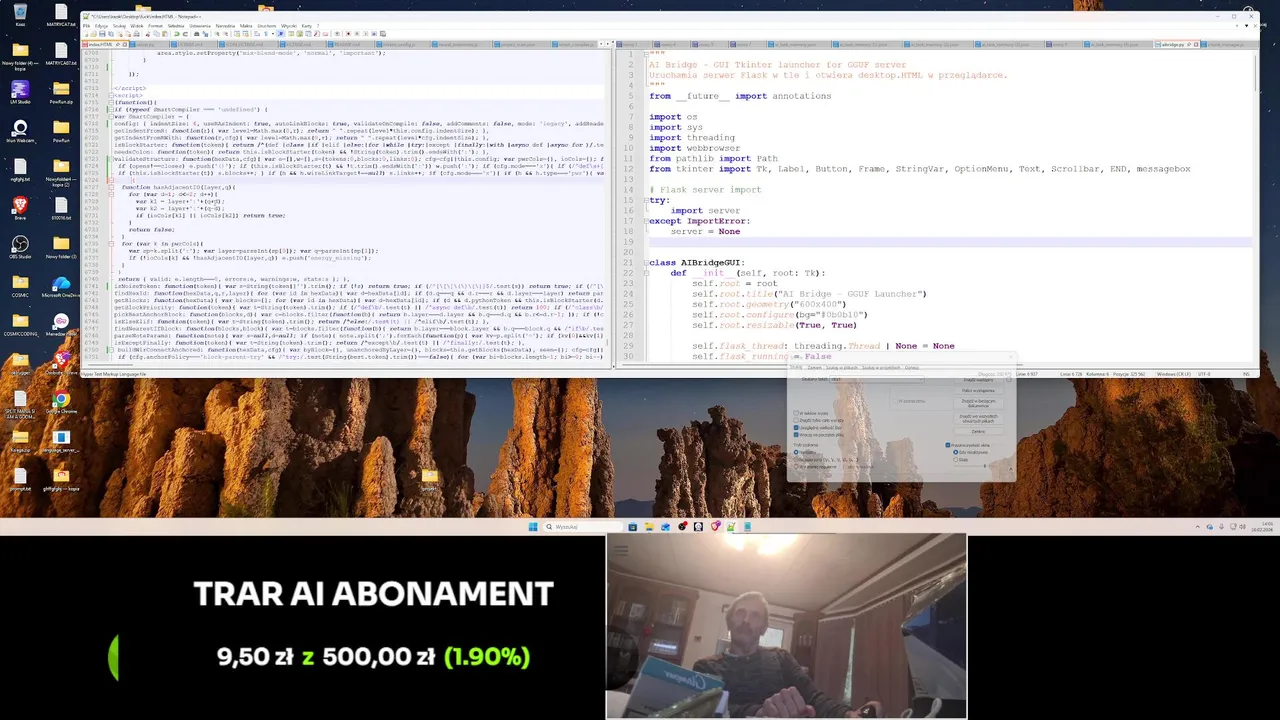
Task: Toggle 'Znajdź tylko całe wyrazy' checkbox
Action: click(796, 420)
